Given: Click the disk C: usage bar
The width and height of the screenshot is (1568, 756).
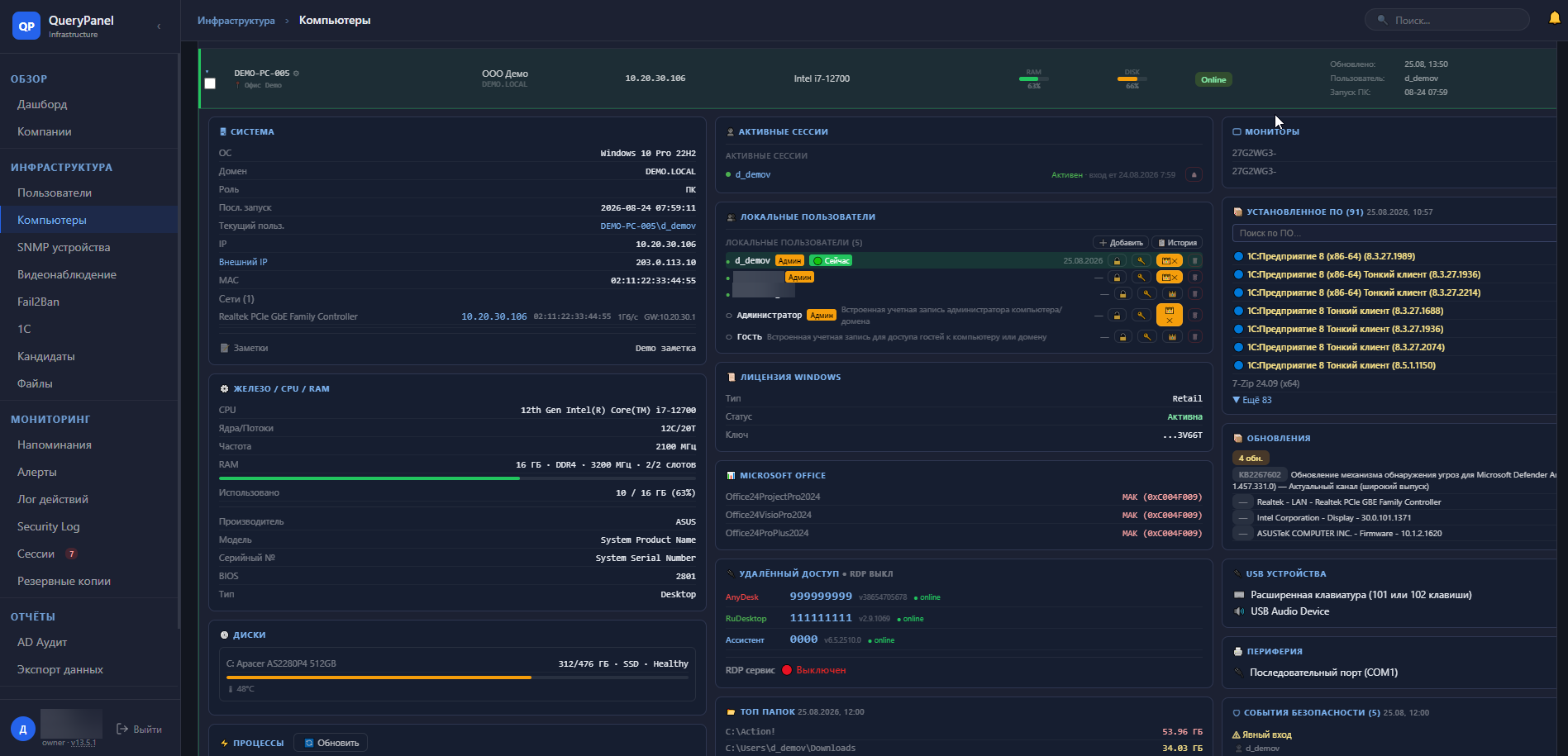Looking at the screenshot, I should tap(457, 678).
